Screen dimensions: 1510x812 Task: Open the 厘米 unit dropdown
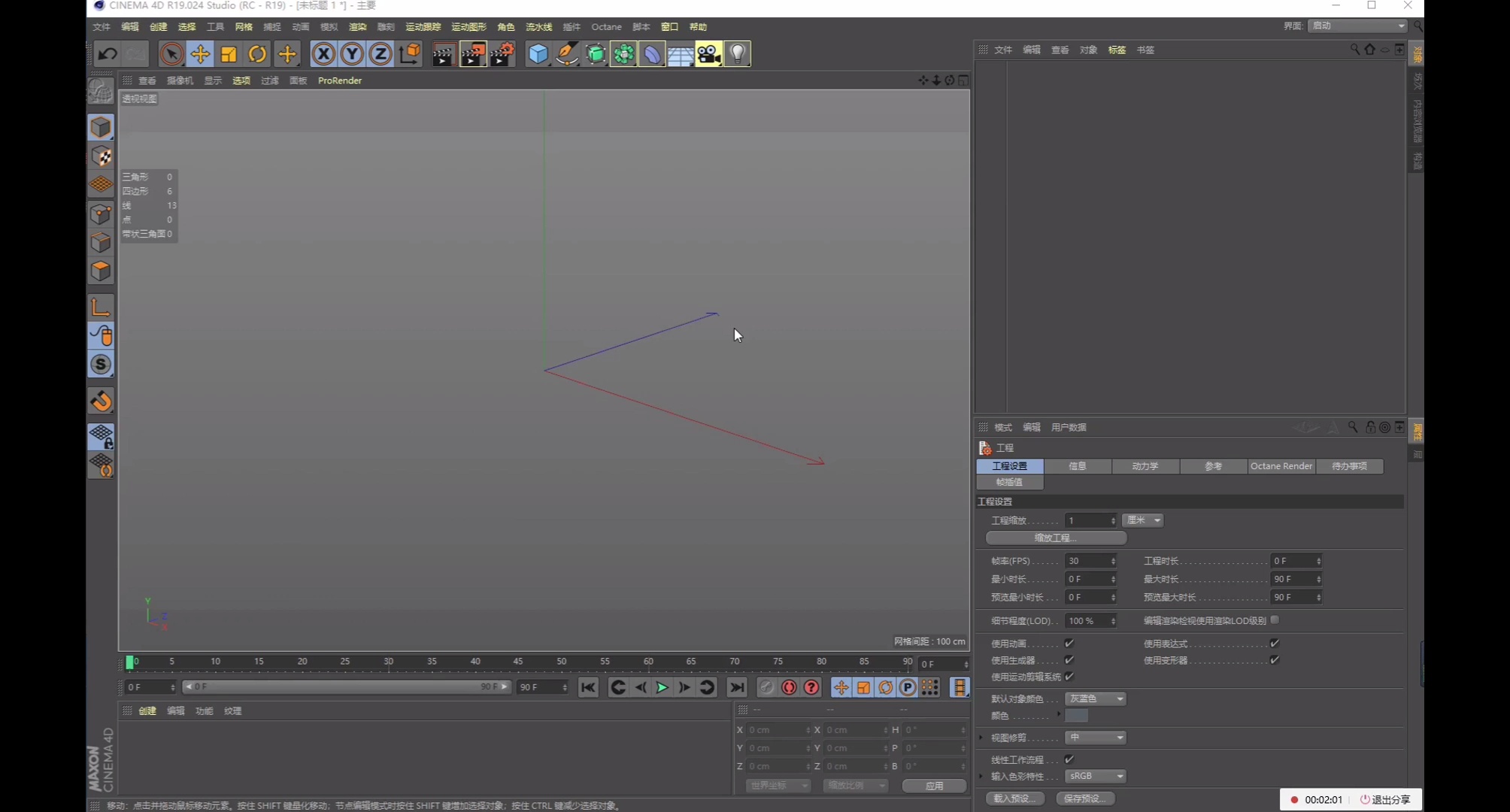[x=1142, y=520]
